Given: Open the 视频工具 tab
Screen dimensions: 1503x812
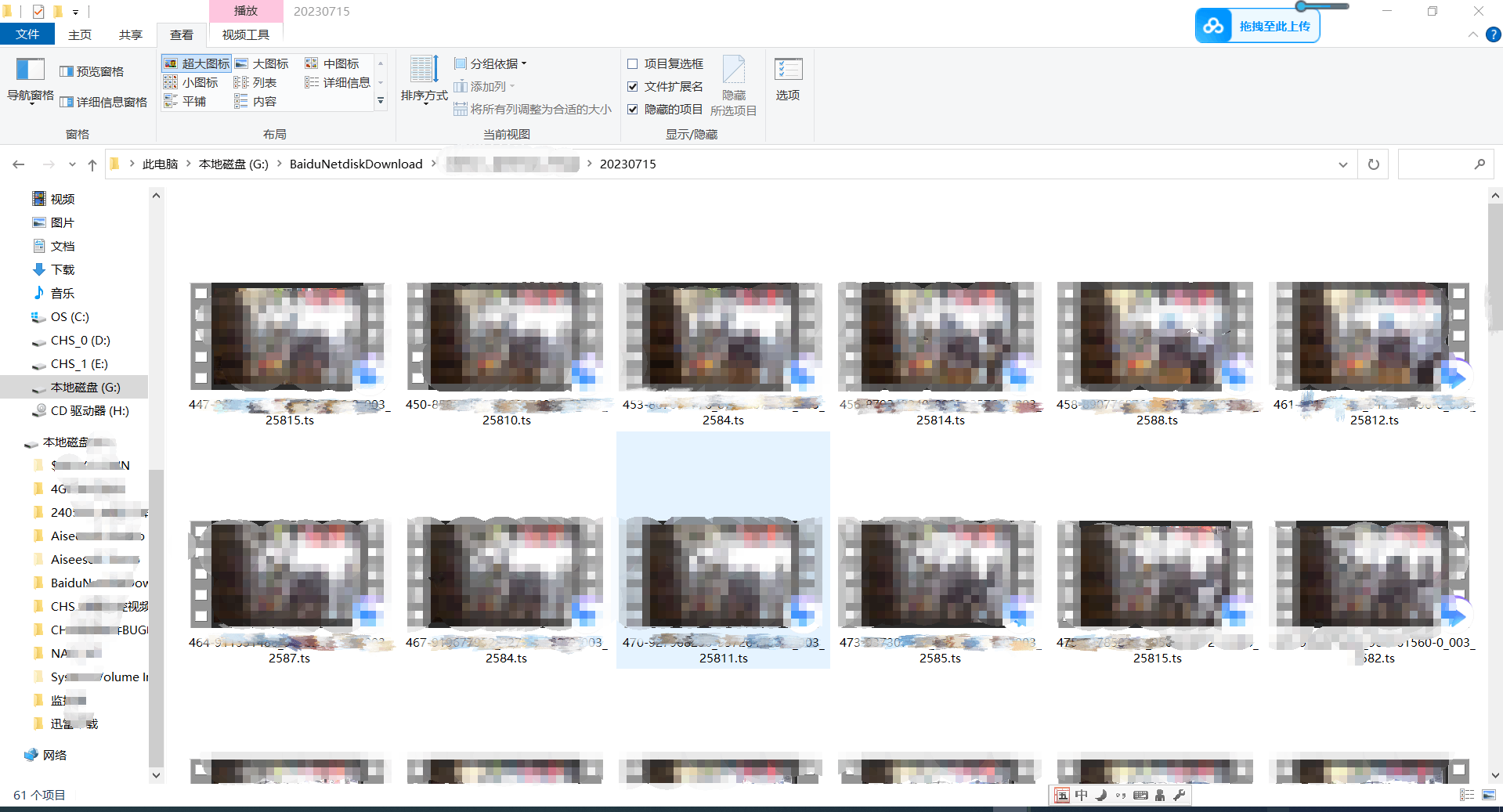Looking at the screenshot, I should (x=246, y=34).
